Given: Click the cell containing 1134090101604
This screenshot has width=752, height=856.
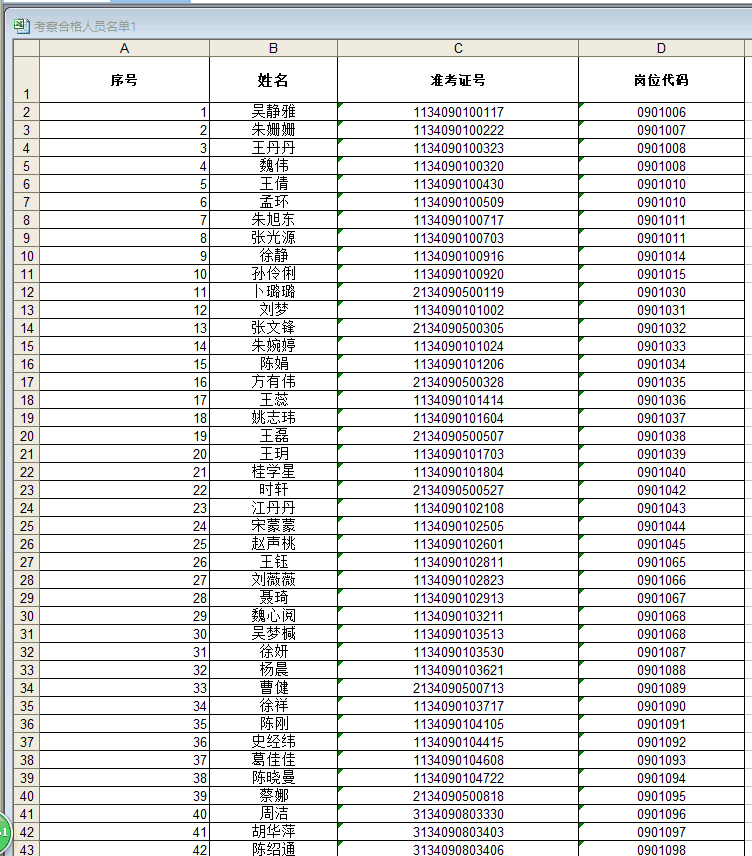Looking at the screenshot, I should point(458,418).
